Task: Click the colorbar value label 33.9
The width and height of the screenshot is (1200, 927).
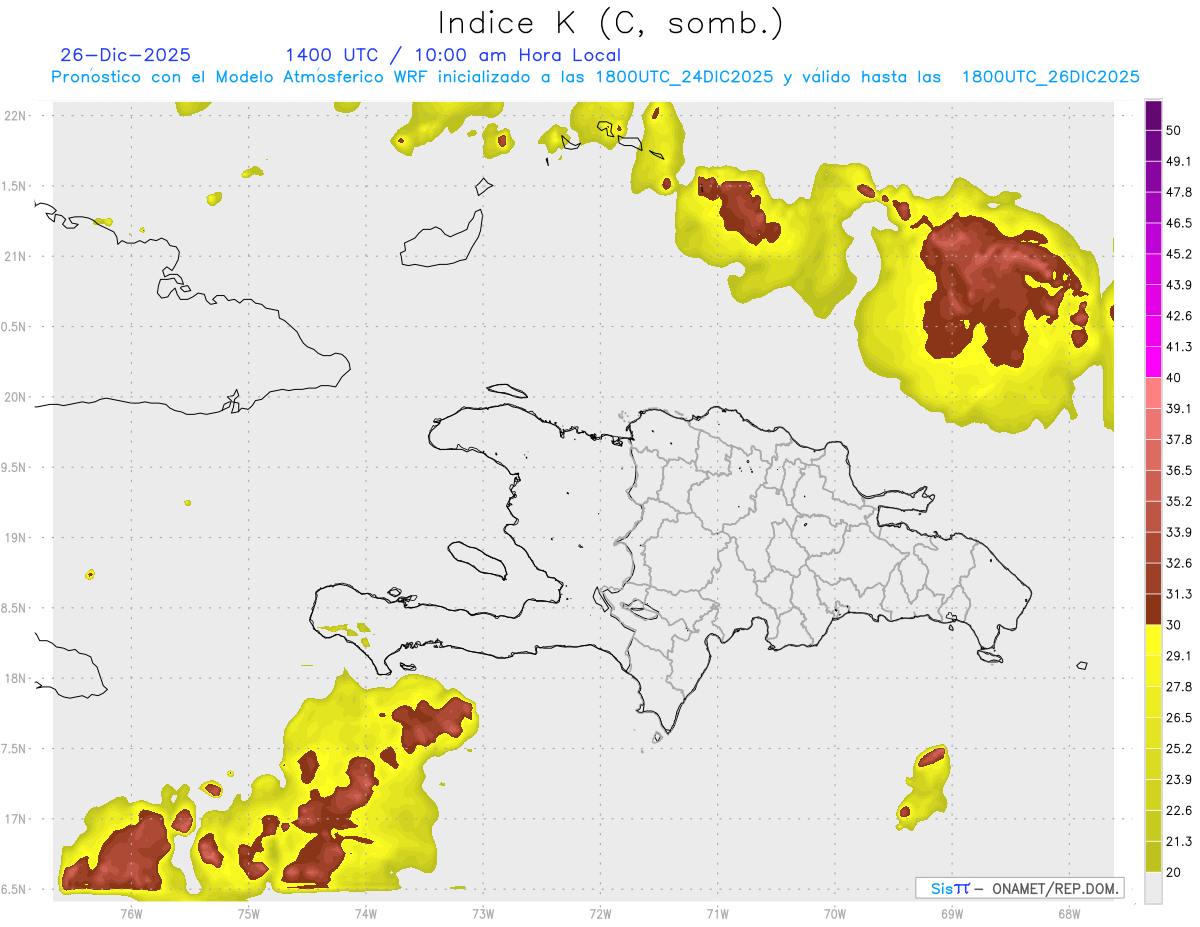Action: click(x=1179, y=533)
